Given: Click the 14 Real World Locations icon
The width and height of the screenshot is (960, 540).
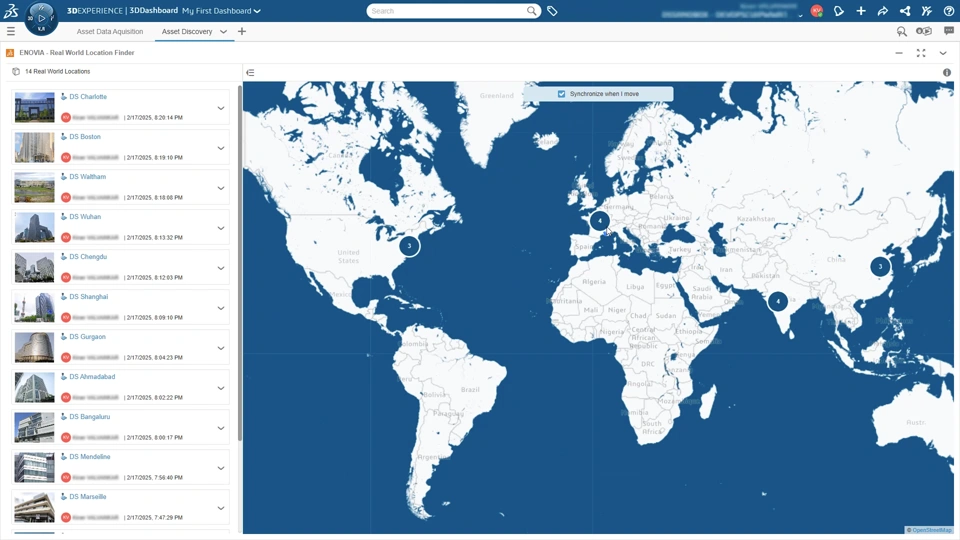Looking at the screenshot, I should point(16,72).
